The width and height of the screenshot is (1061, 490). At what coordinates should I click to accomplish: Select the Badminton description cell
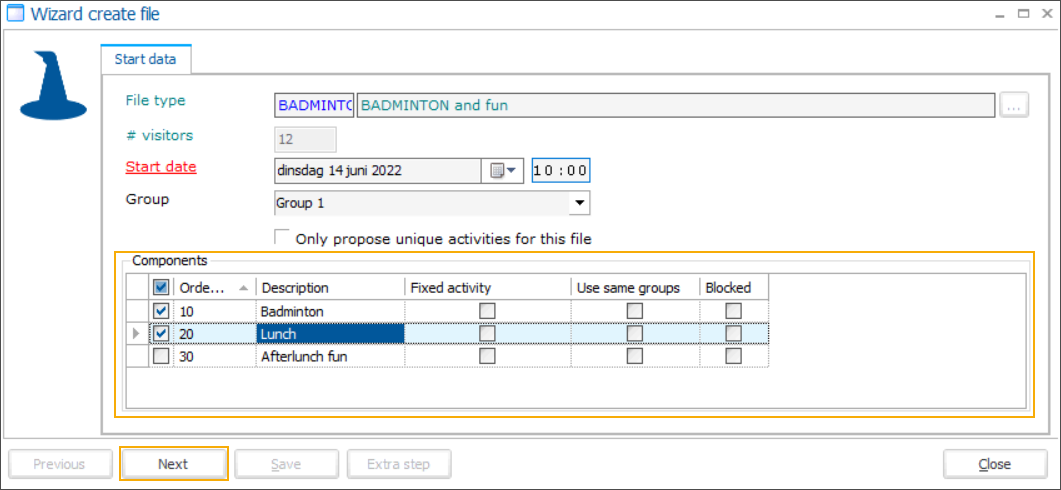click(330, 311)
